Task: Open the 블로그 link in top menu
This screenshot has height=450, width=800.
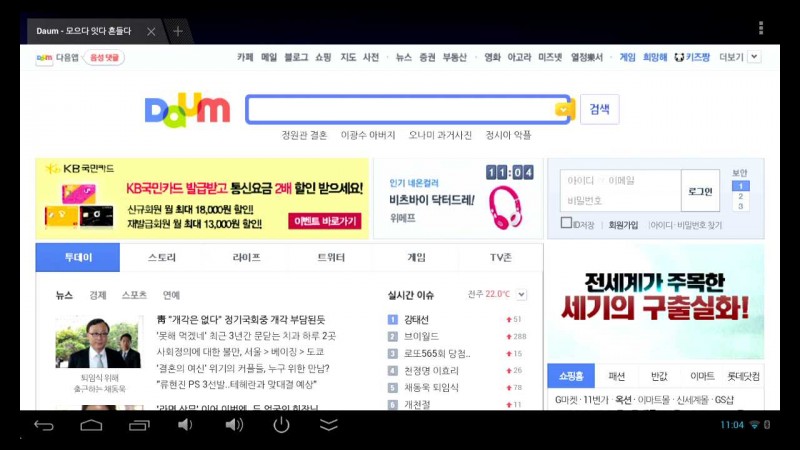Action: 296,57
